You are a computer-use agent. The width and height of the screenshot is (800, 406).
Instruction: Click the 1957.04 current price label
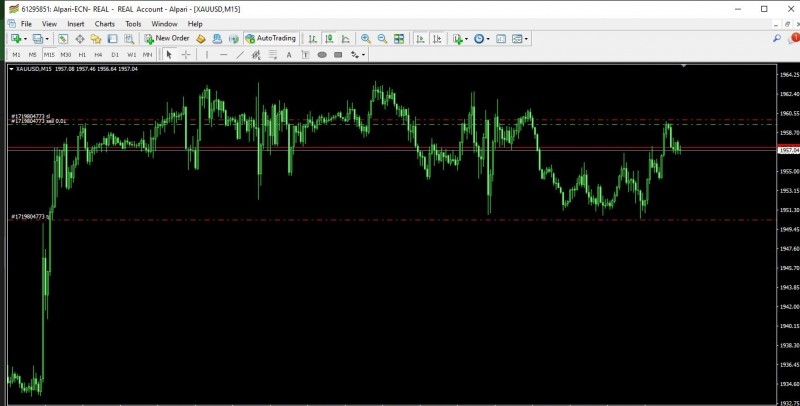point(789,150)
